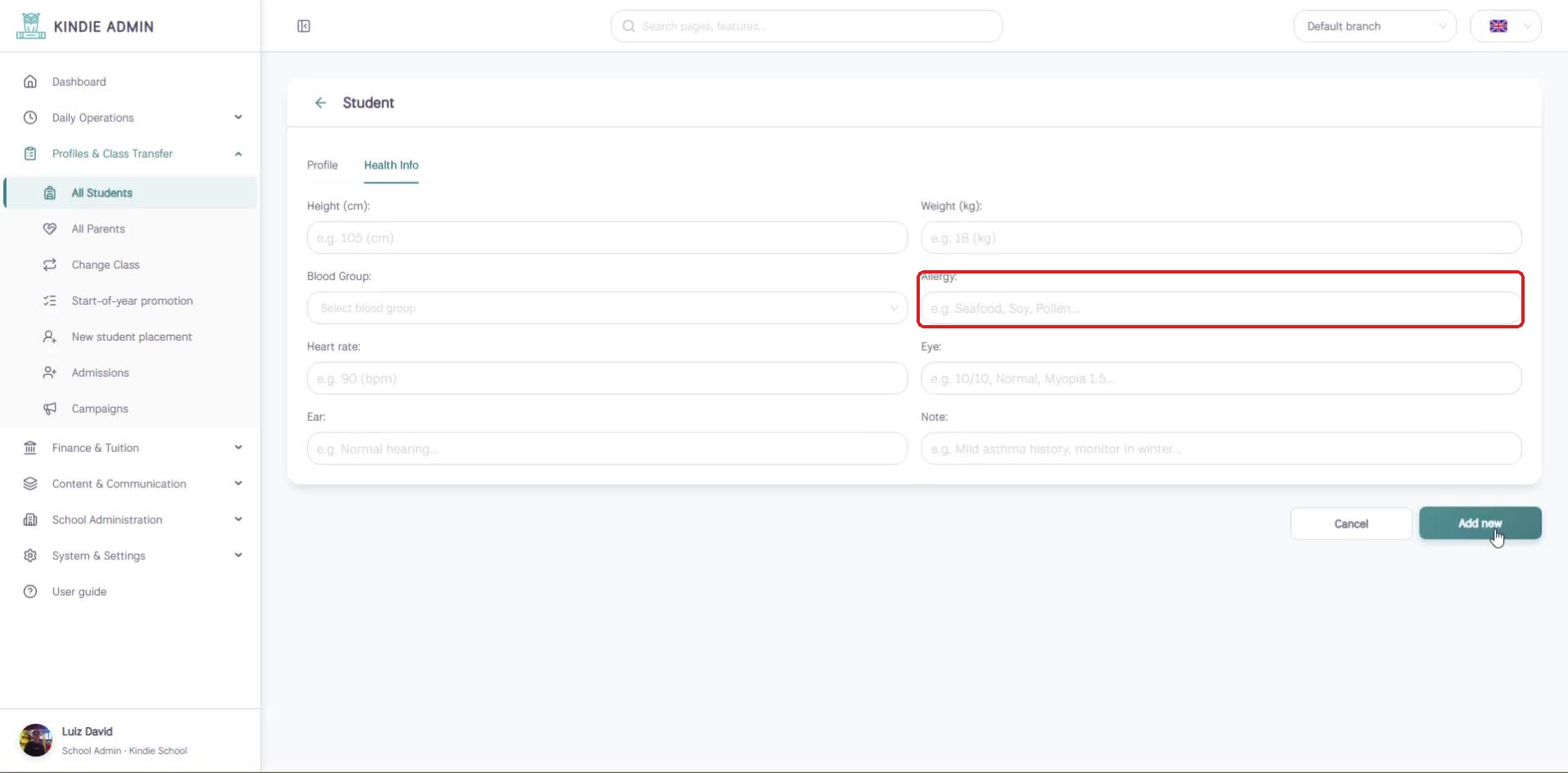
Task: Click Luiz David's profile avatar
Action: click(36, 740)
